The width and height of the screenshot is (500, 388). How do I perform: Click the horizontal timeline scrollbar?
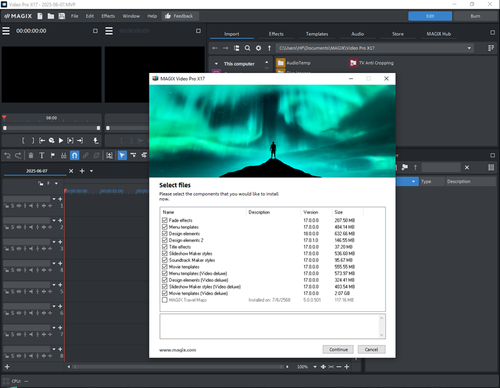pos(178,367)
